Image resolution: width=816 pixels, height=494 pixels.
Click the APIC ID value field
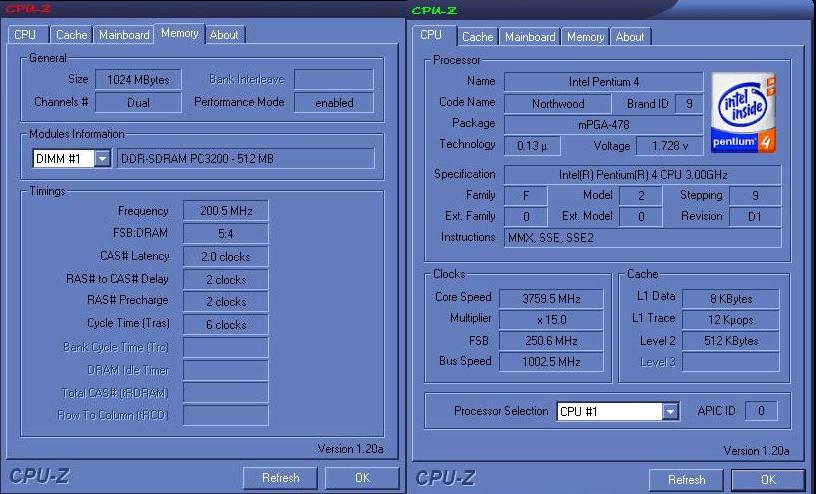(x=761, y=411)
